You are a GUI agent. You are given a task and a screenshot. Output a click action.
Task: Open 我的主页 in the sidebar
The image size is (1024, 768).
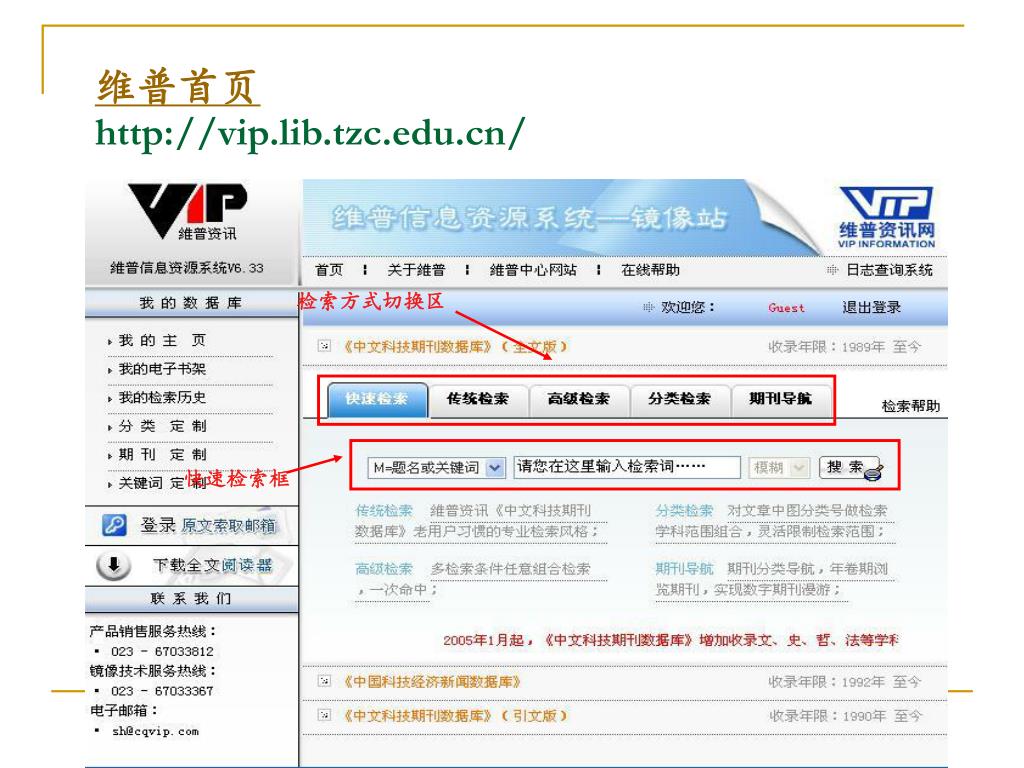162,340
